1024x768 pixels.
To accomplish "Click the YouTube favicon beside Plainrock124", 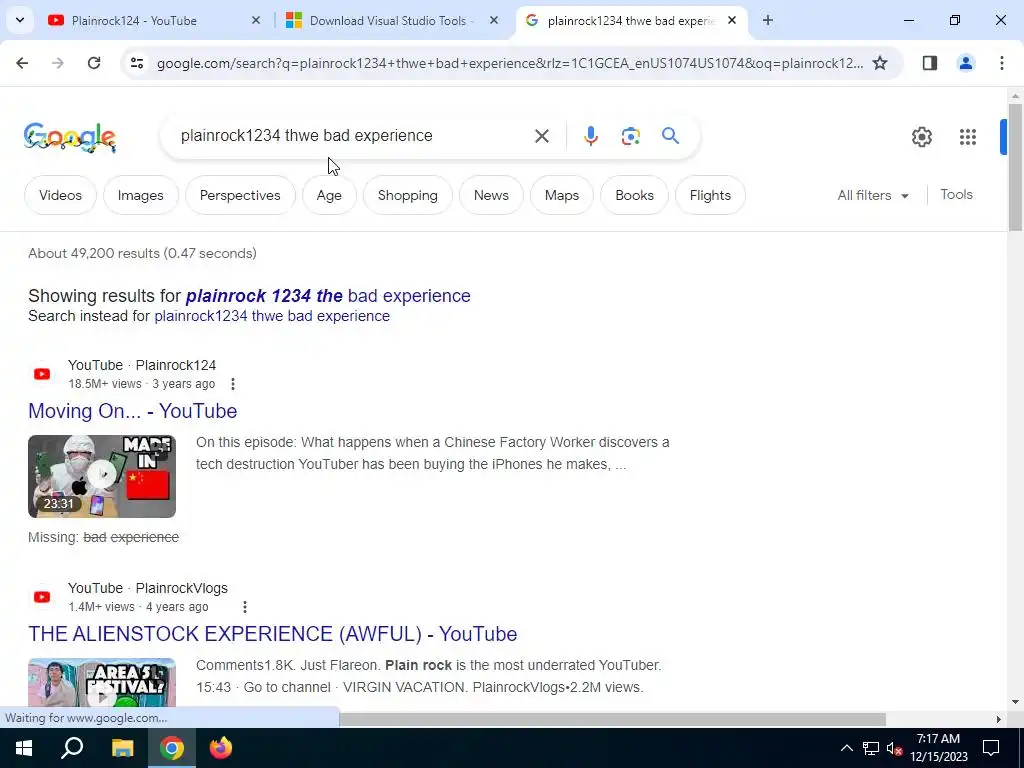I will click(x=42, y=374).
